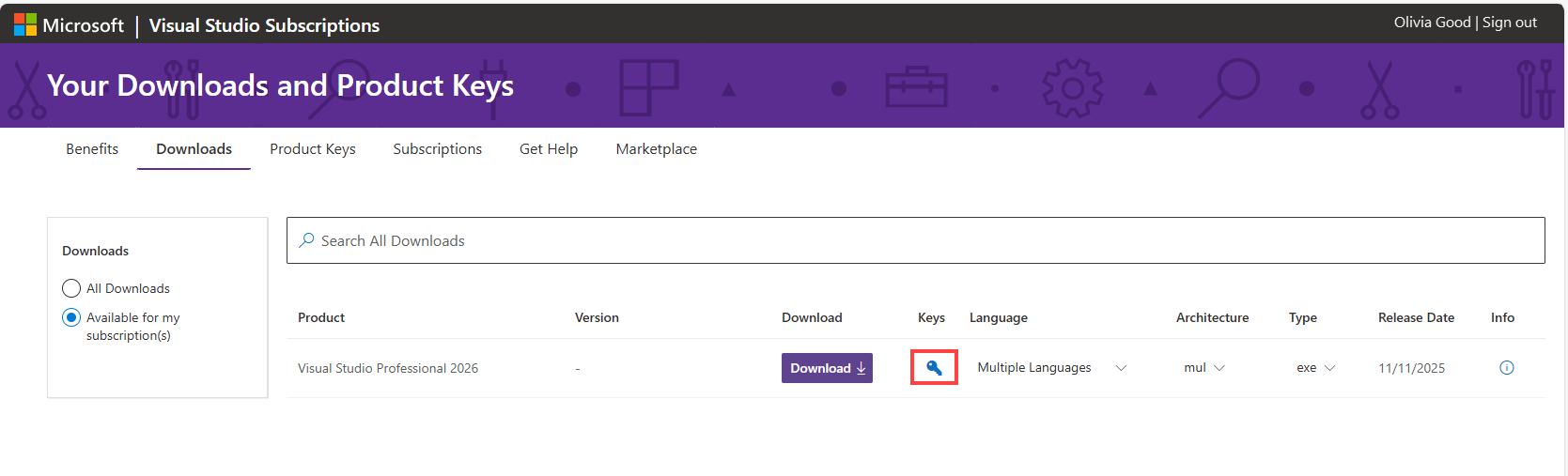Screen dimensions: 1568x476
Task: Click the Visual Studio Professional 2026 product name
Action: point(388,368)
